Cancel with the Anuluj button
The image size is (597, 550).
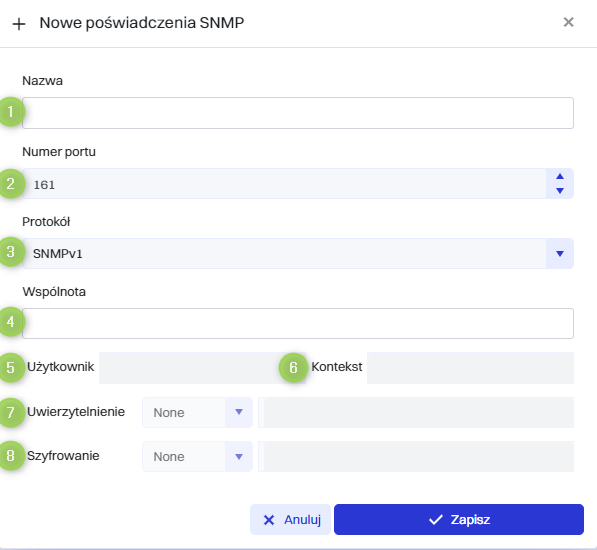[290, 520]
